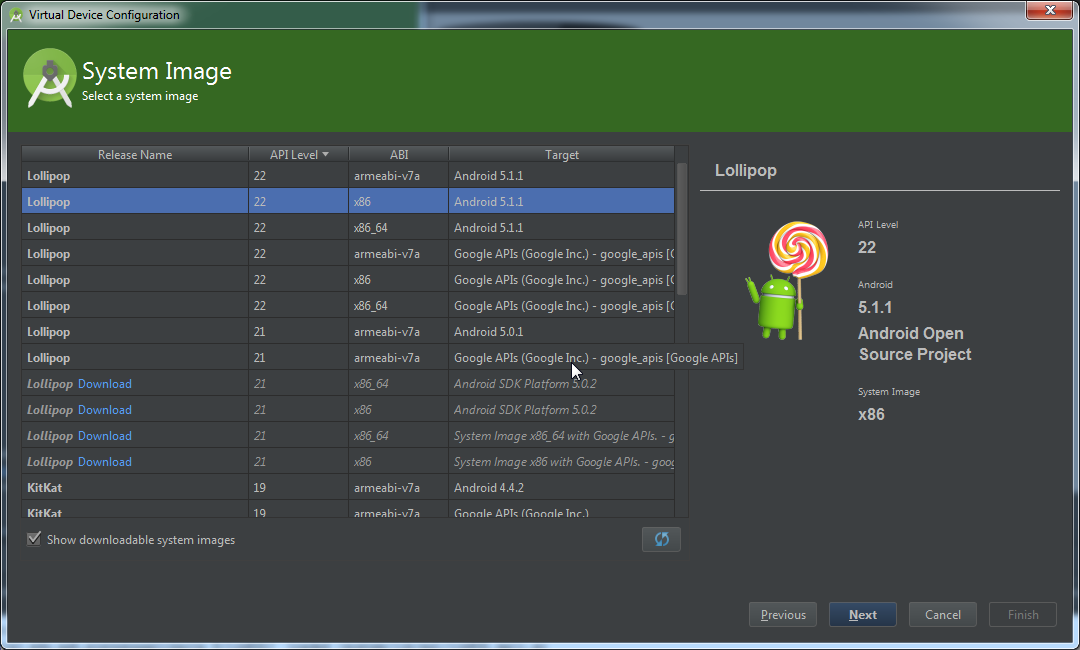Click the Release Name column header
This screenshot has height=650, width=1080.
click(x=135, y=154)
